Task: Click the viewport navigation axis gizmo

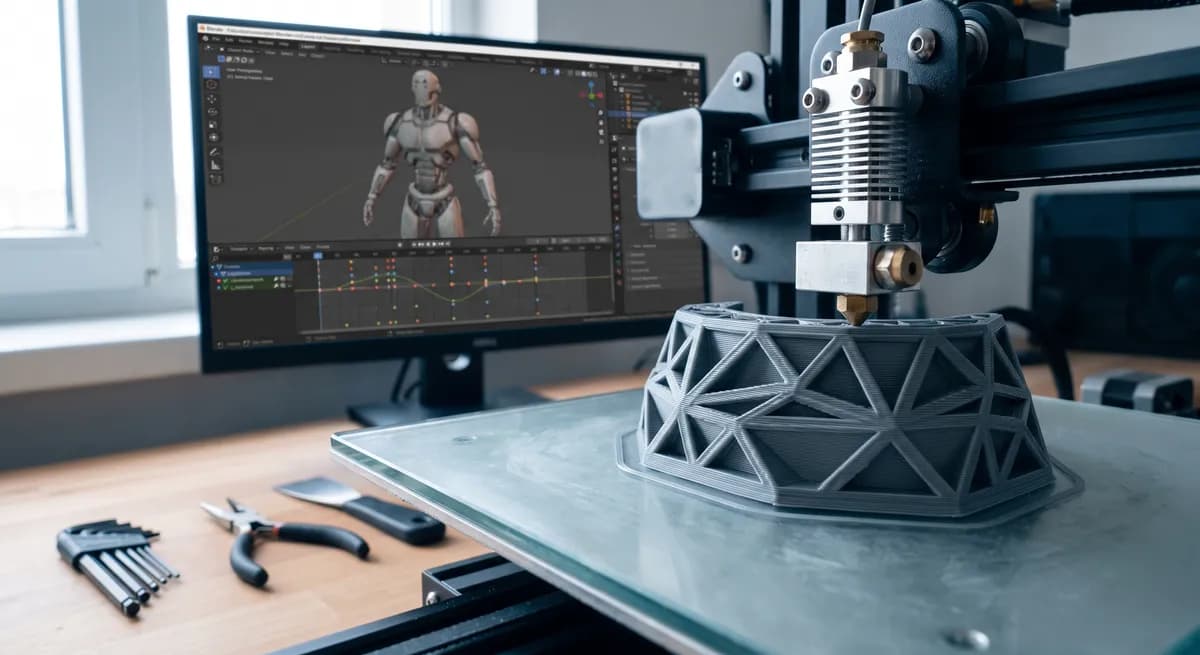Action: pos(591,95)
